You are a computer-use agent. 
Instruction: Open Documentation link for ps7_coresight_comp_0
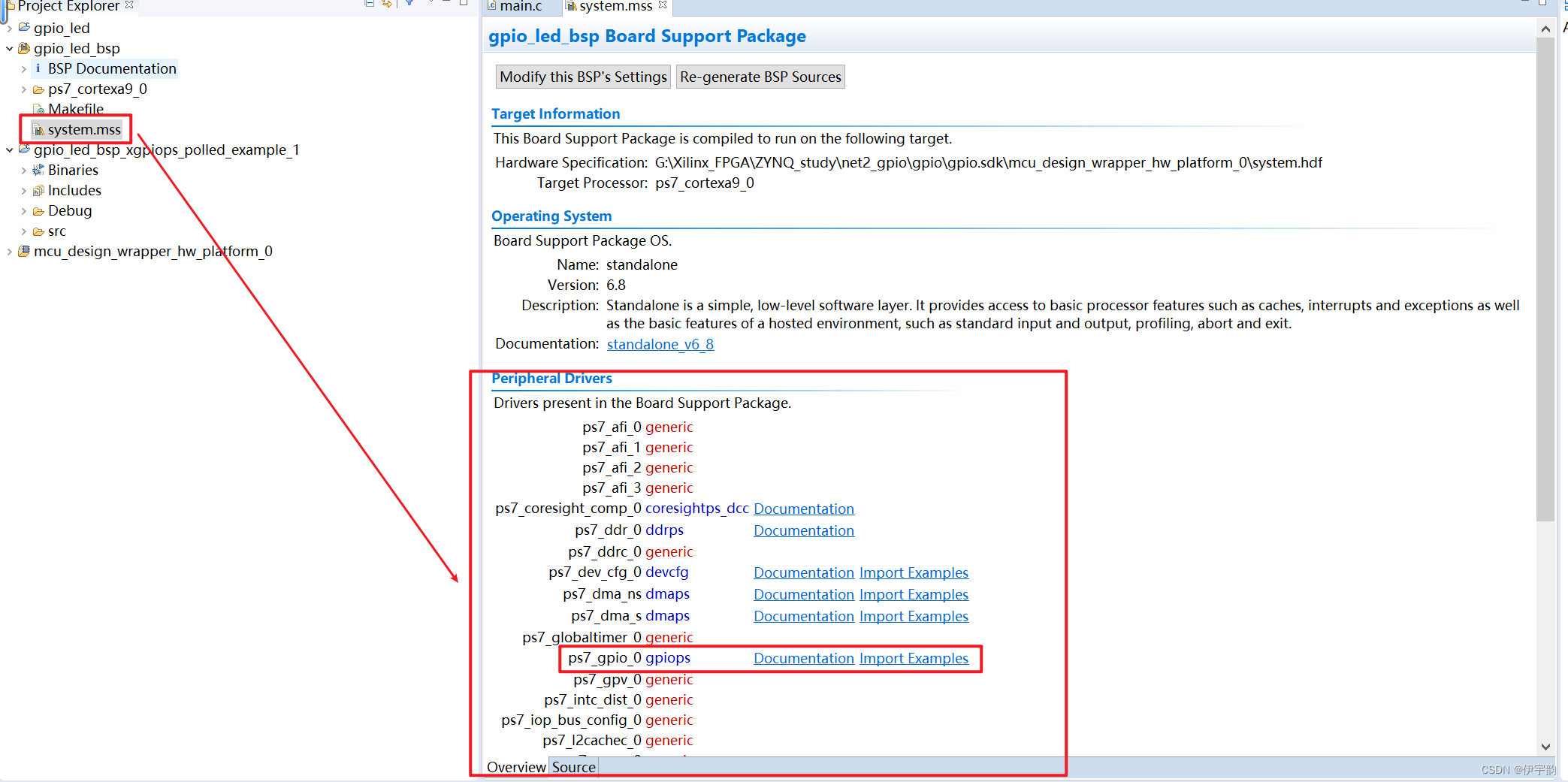click(x=804, y=509)
